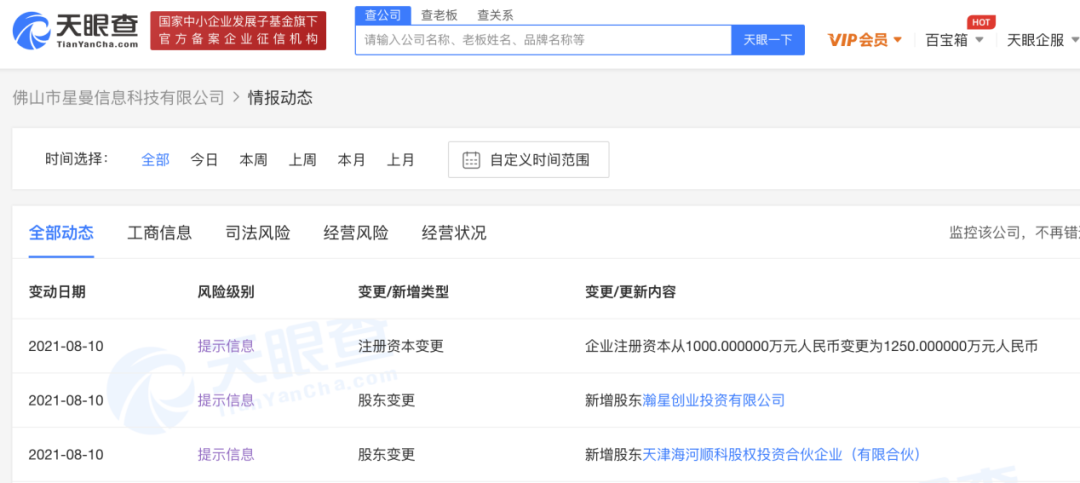Select the 上周 time filter

click(302, 160)
